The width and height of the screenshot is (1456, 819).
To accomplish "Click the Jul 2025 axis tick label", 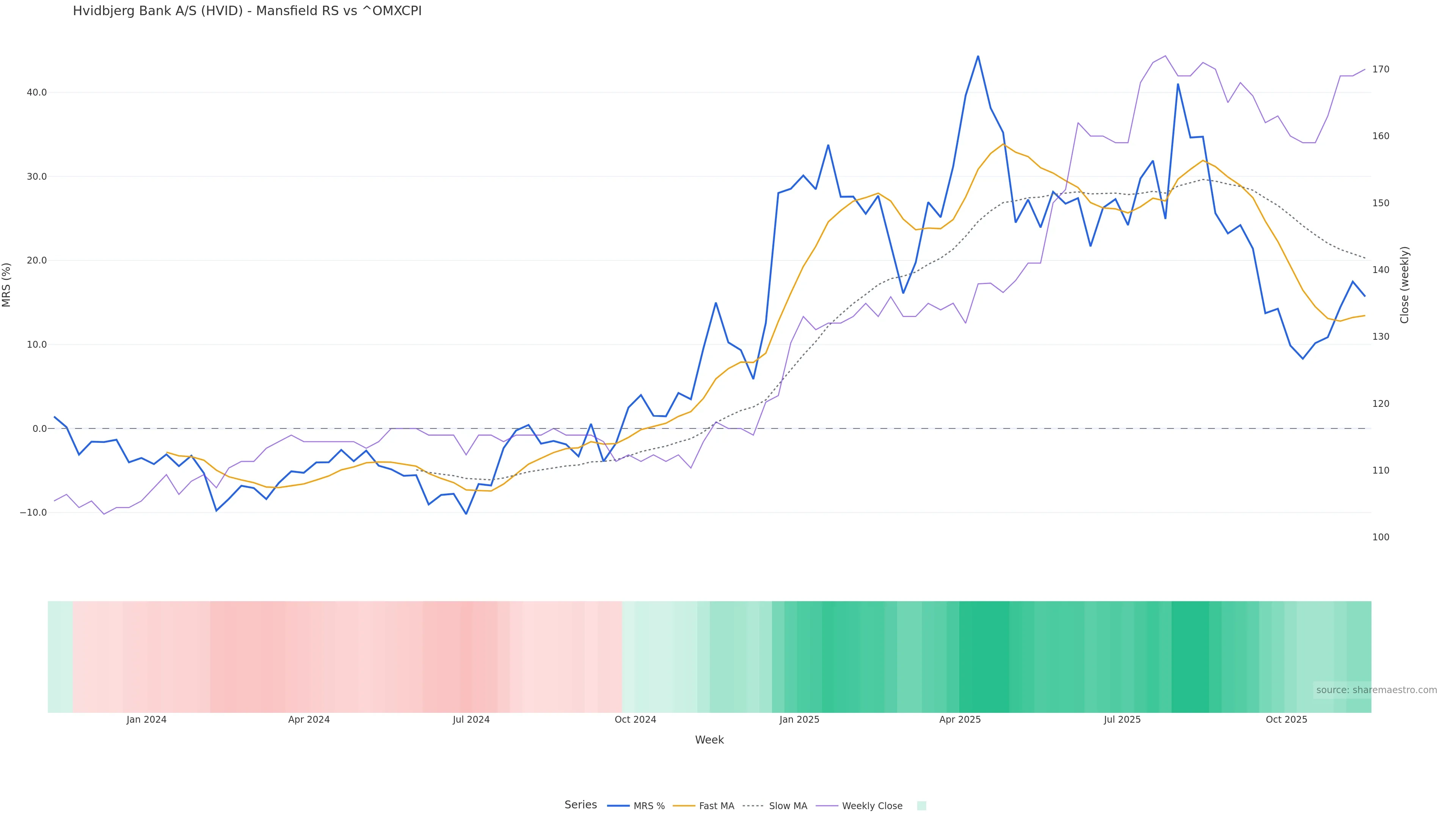I will click(x=1122, y=720).
